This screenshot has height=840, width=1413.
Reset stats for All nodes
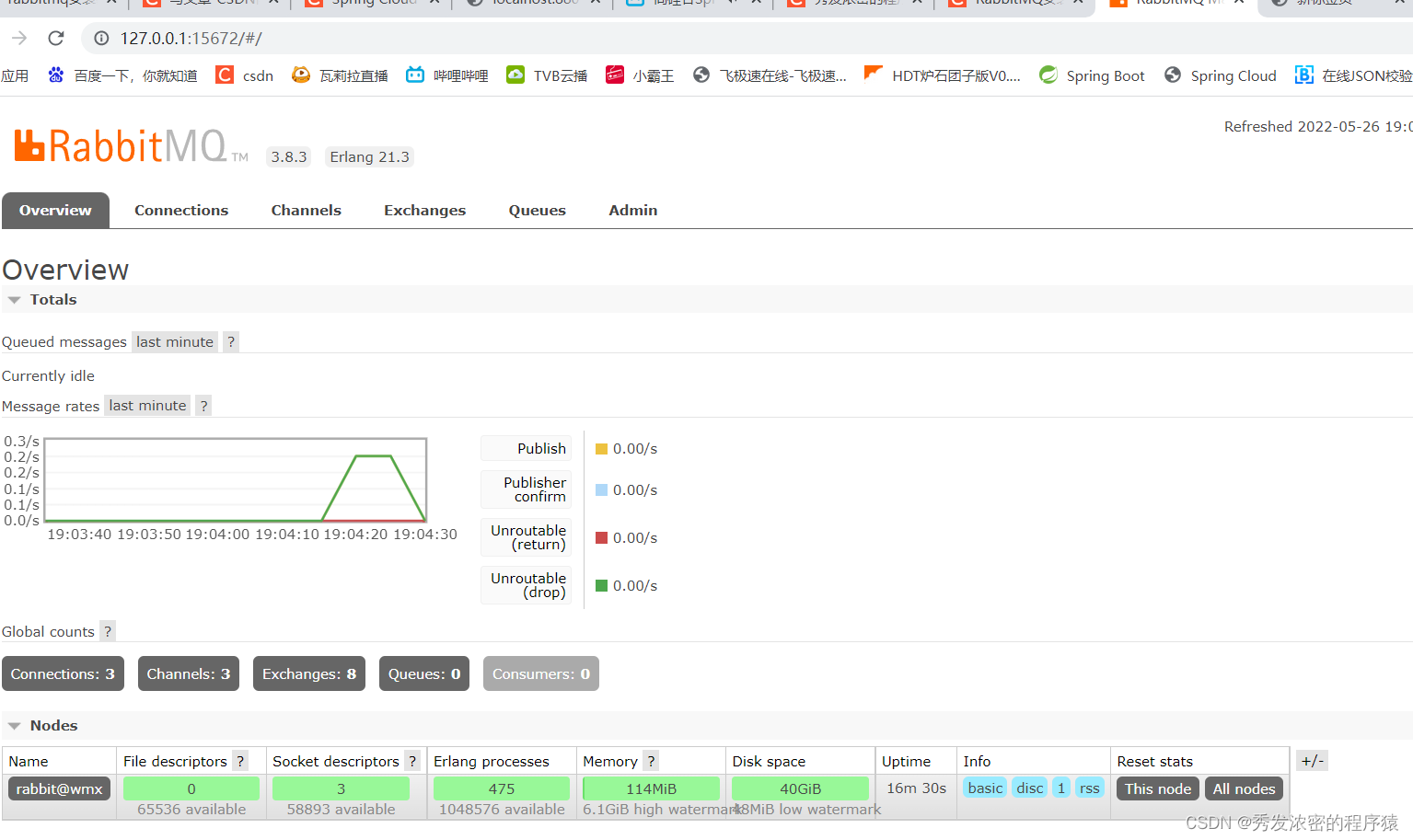1244,788
